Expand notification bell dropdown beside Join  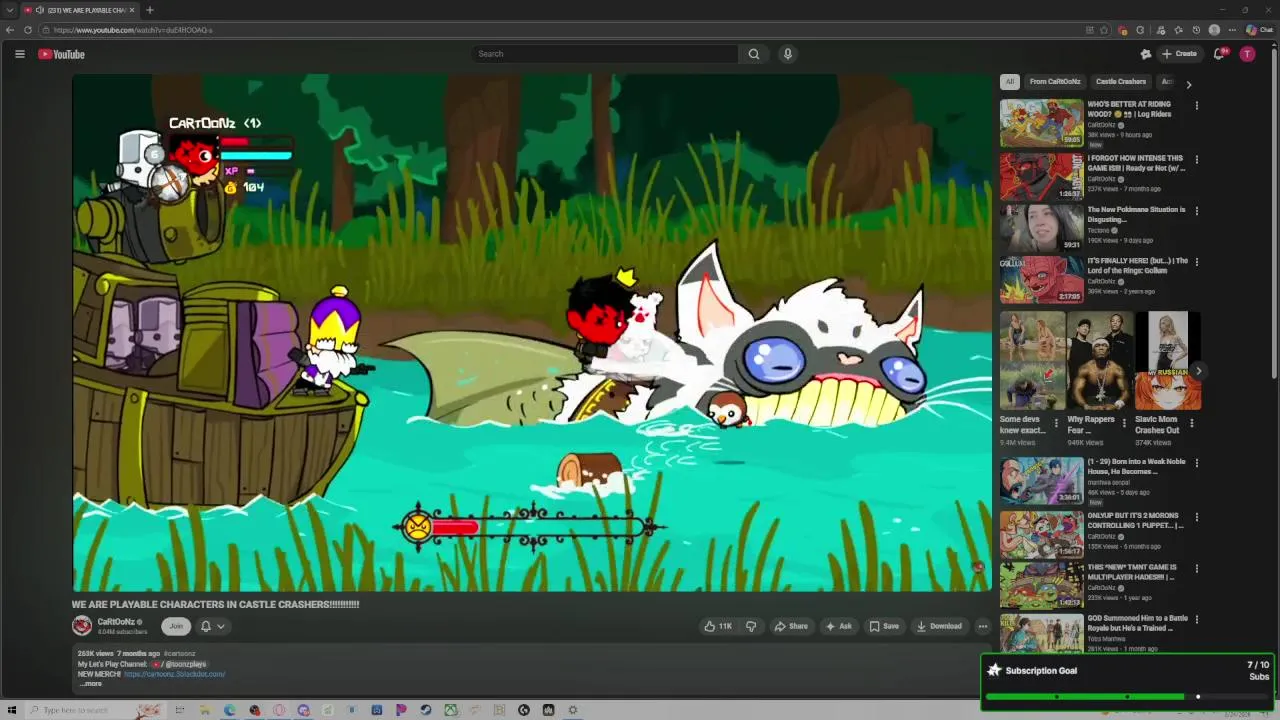click(213, 626)
